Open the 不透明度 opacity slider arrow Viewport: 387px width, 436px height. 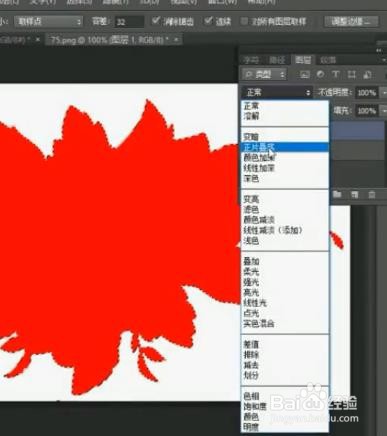383,92
